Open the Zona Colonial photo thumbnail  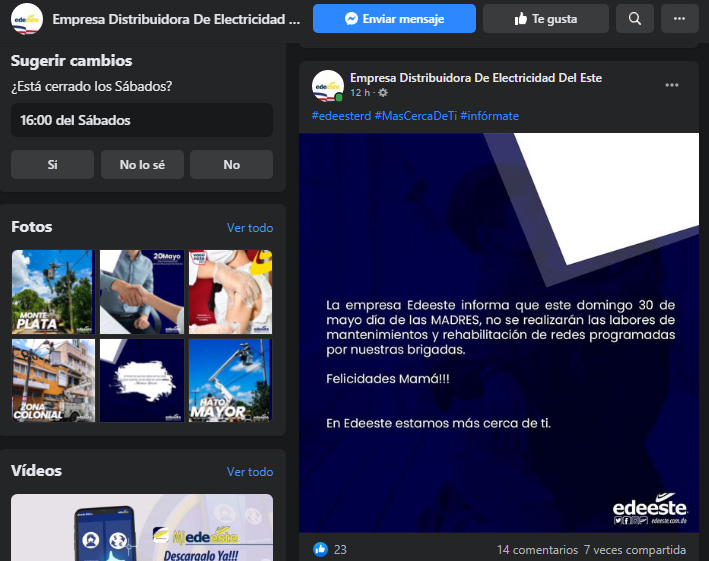52,381
